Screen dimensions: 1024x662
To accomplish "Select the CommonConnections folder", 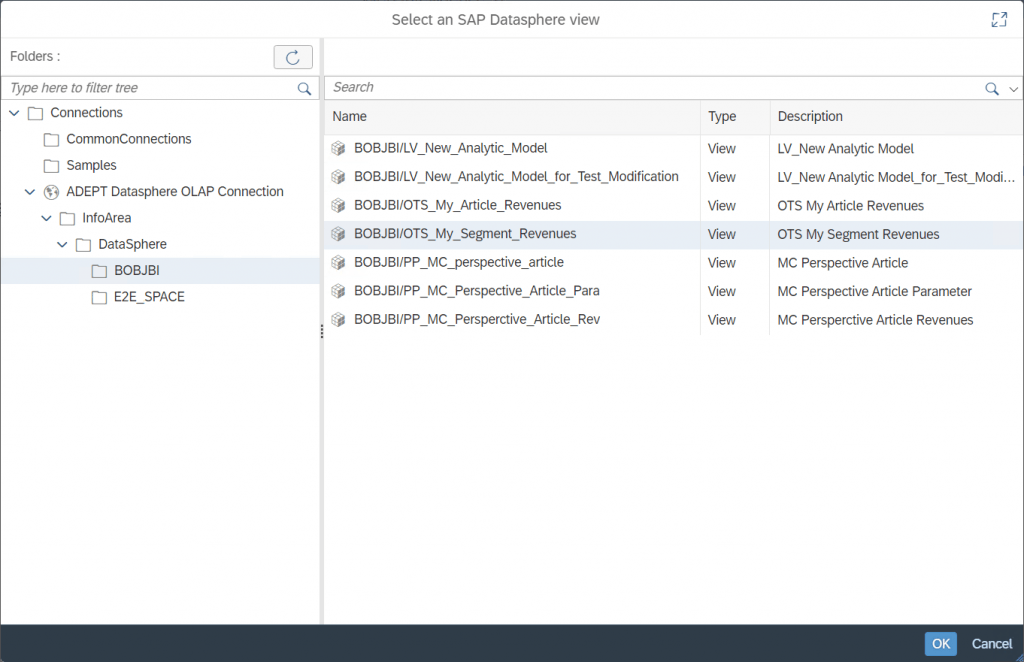I will [118, 139].
